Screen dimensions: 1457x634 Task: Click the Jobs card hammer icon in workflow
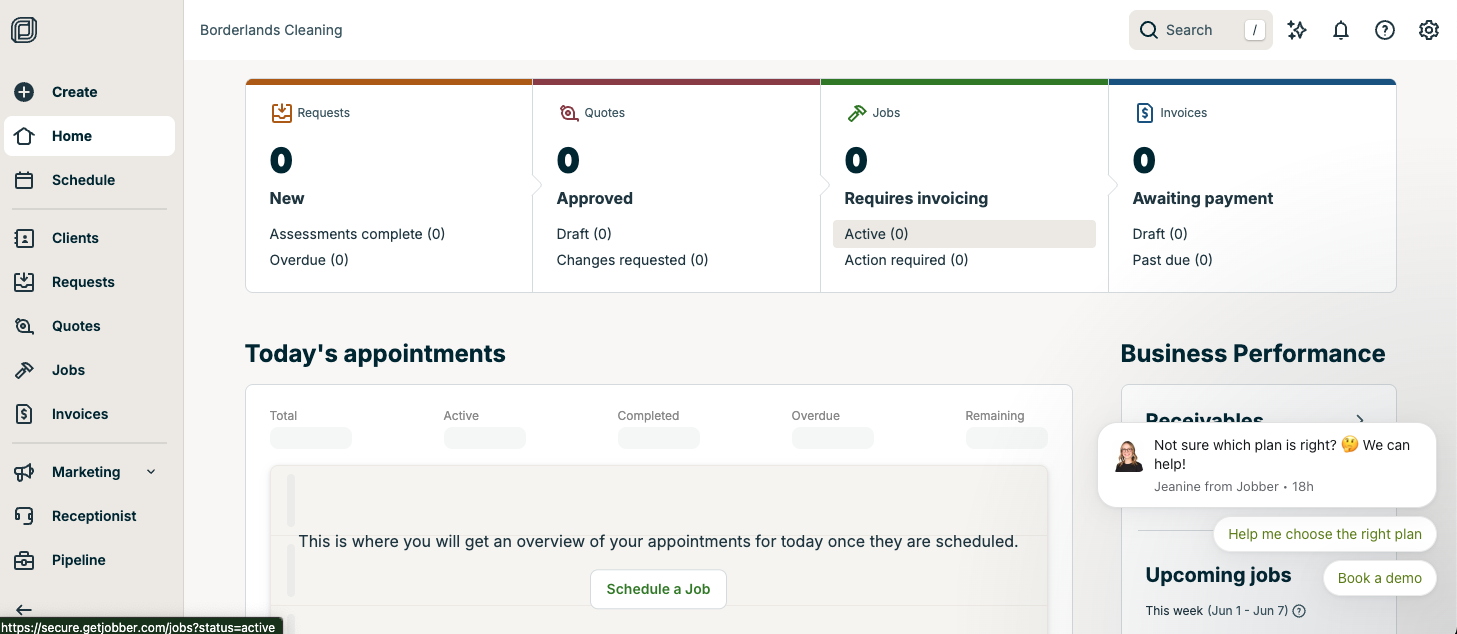pyautogui.click(x=857, y=113)
